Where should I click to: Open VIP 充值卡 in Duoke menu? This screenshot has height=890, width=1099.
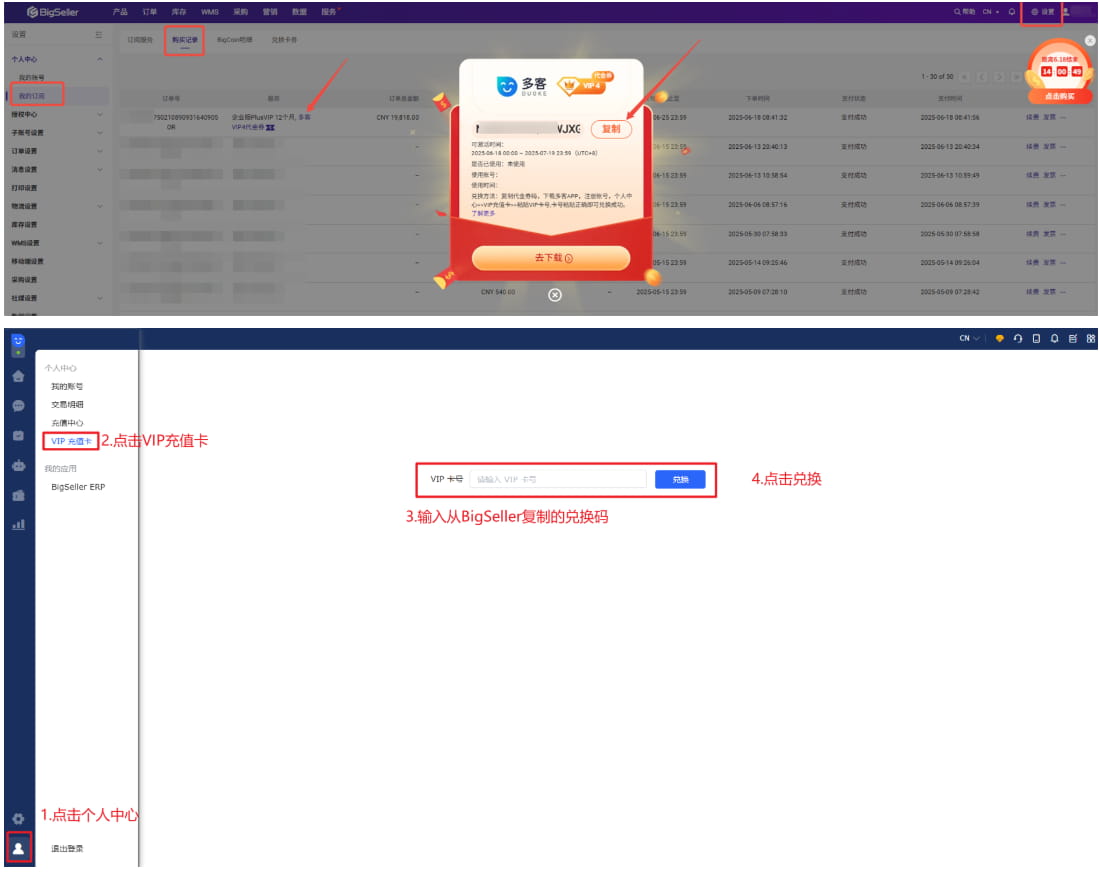point(71,441)
